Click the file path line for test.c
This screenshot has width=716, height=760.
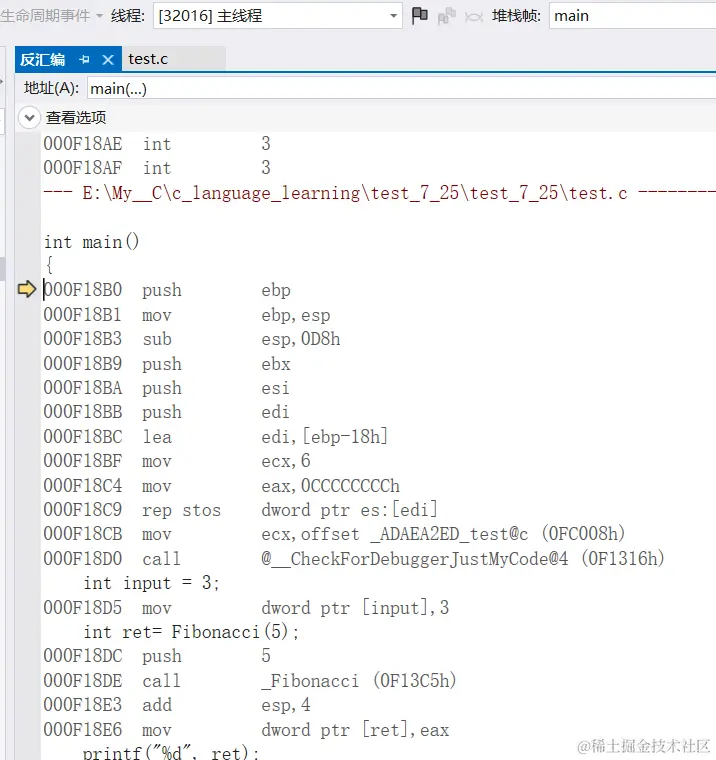tap(380, 193)
